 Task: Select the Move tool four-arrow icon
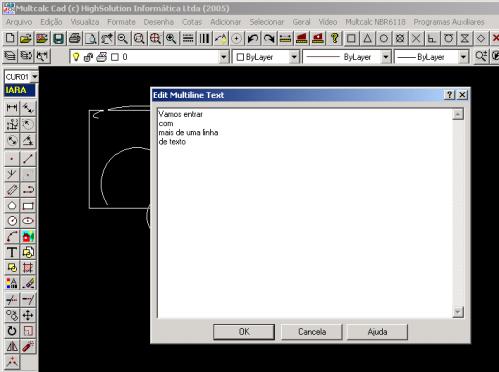(28, 315)
